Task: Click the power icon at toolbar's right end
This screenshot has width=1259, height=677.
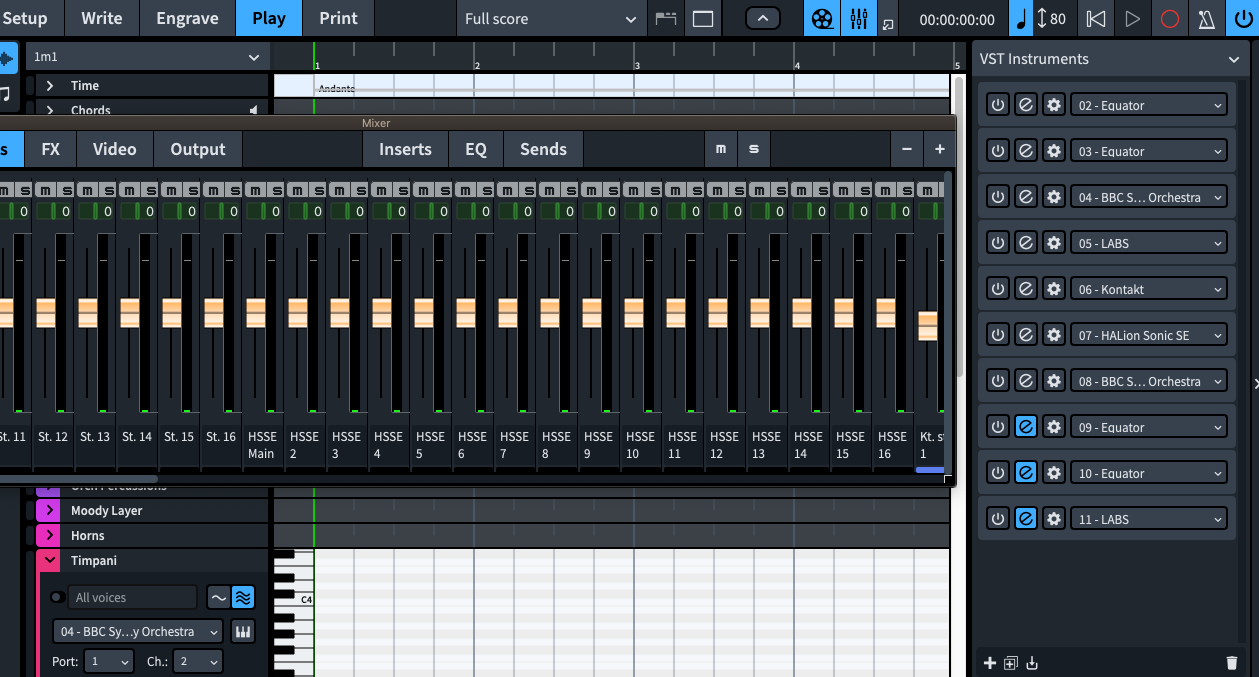Action: click(x=1243, y=19)
